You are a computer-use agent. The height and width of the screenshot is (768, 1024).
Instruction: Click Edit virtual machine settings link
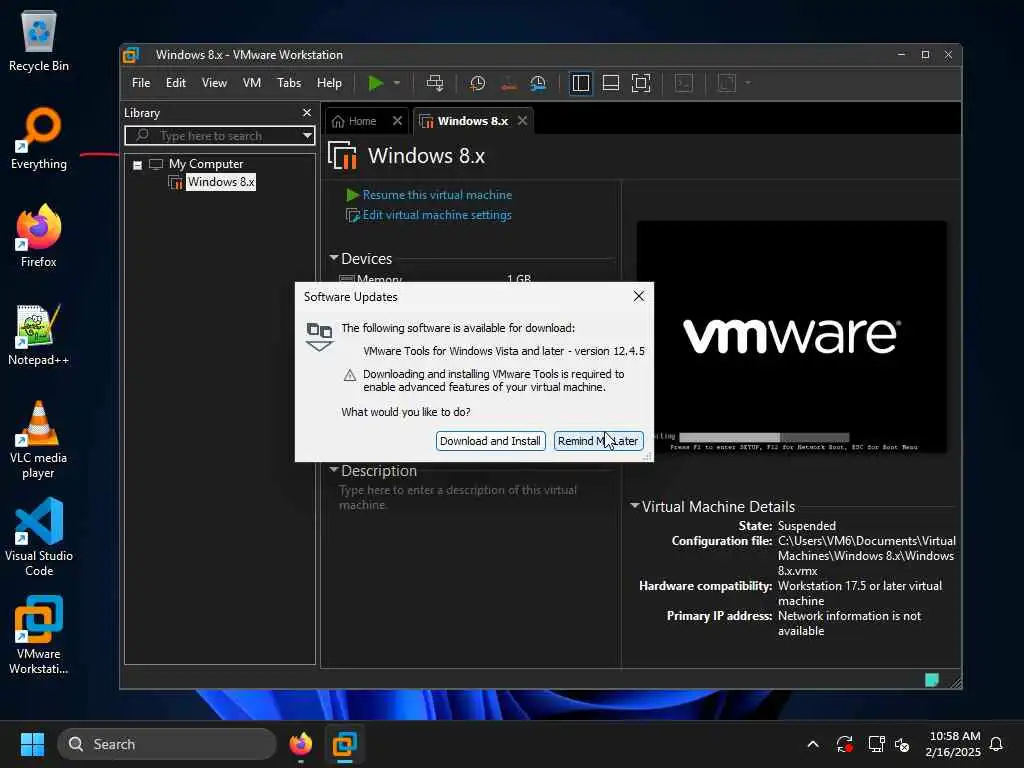click(437, 215)
